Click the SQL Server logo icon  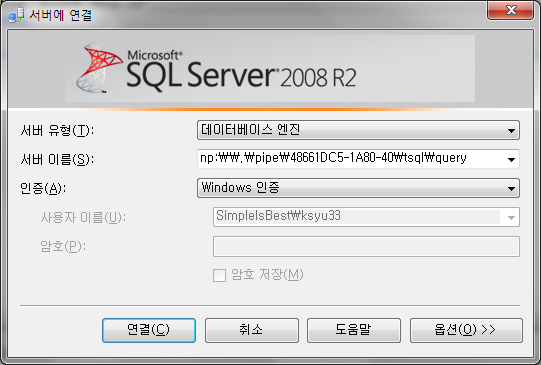click(99, 68)
